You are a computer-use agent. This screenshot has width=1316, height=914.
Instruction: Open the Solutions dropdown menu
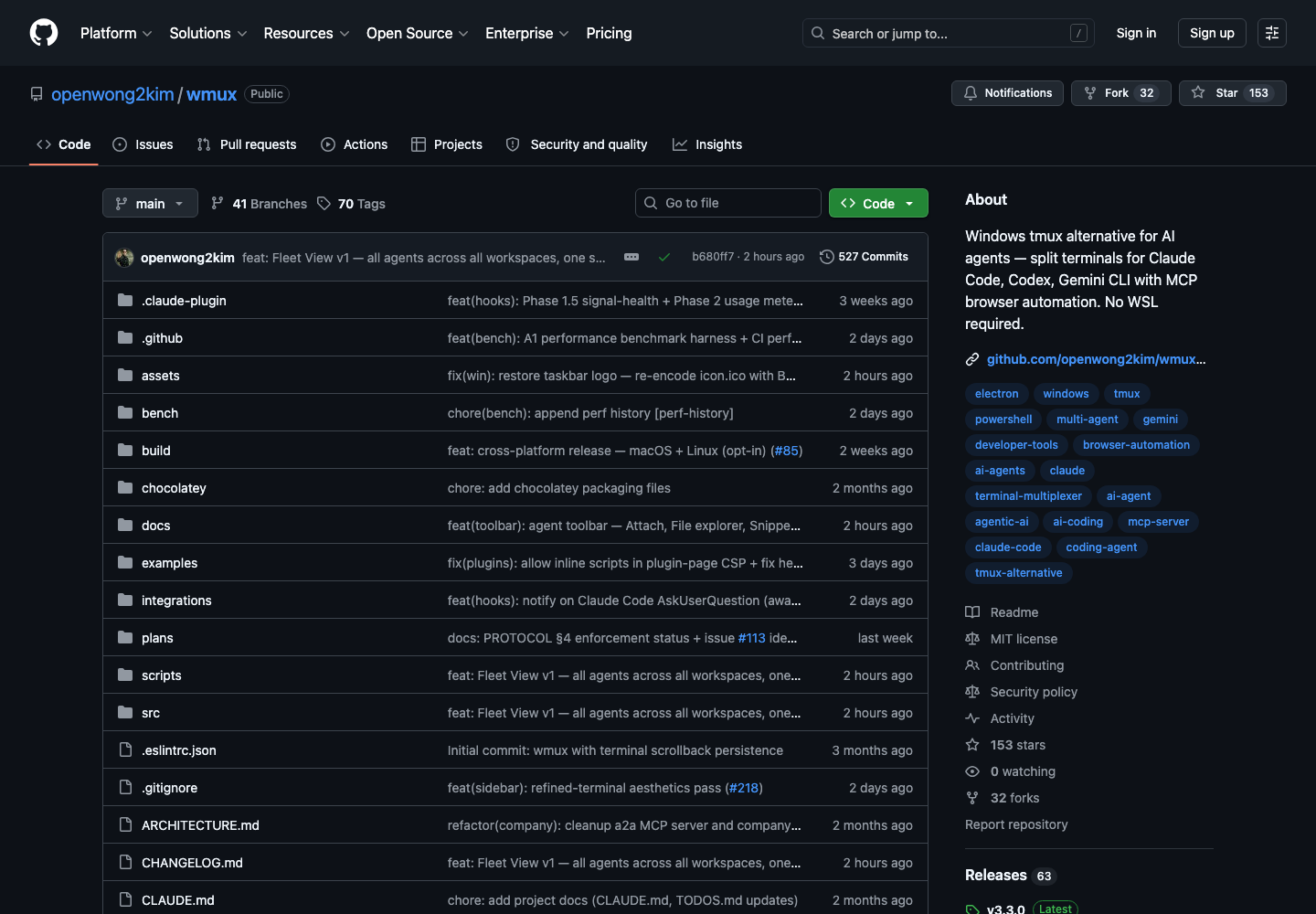coord(208,33)
